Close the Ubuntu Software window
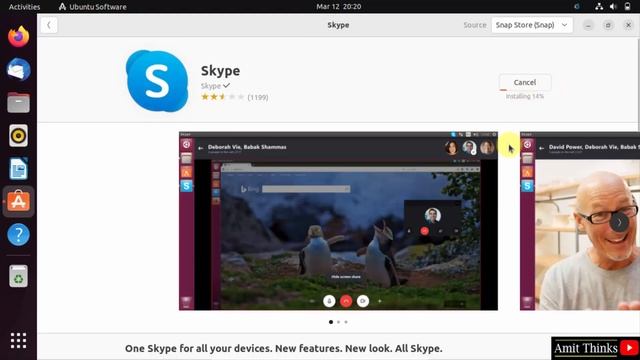This screenshot has height=360, width=640. point(628,25)
